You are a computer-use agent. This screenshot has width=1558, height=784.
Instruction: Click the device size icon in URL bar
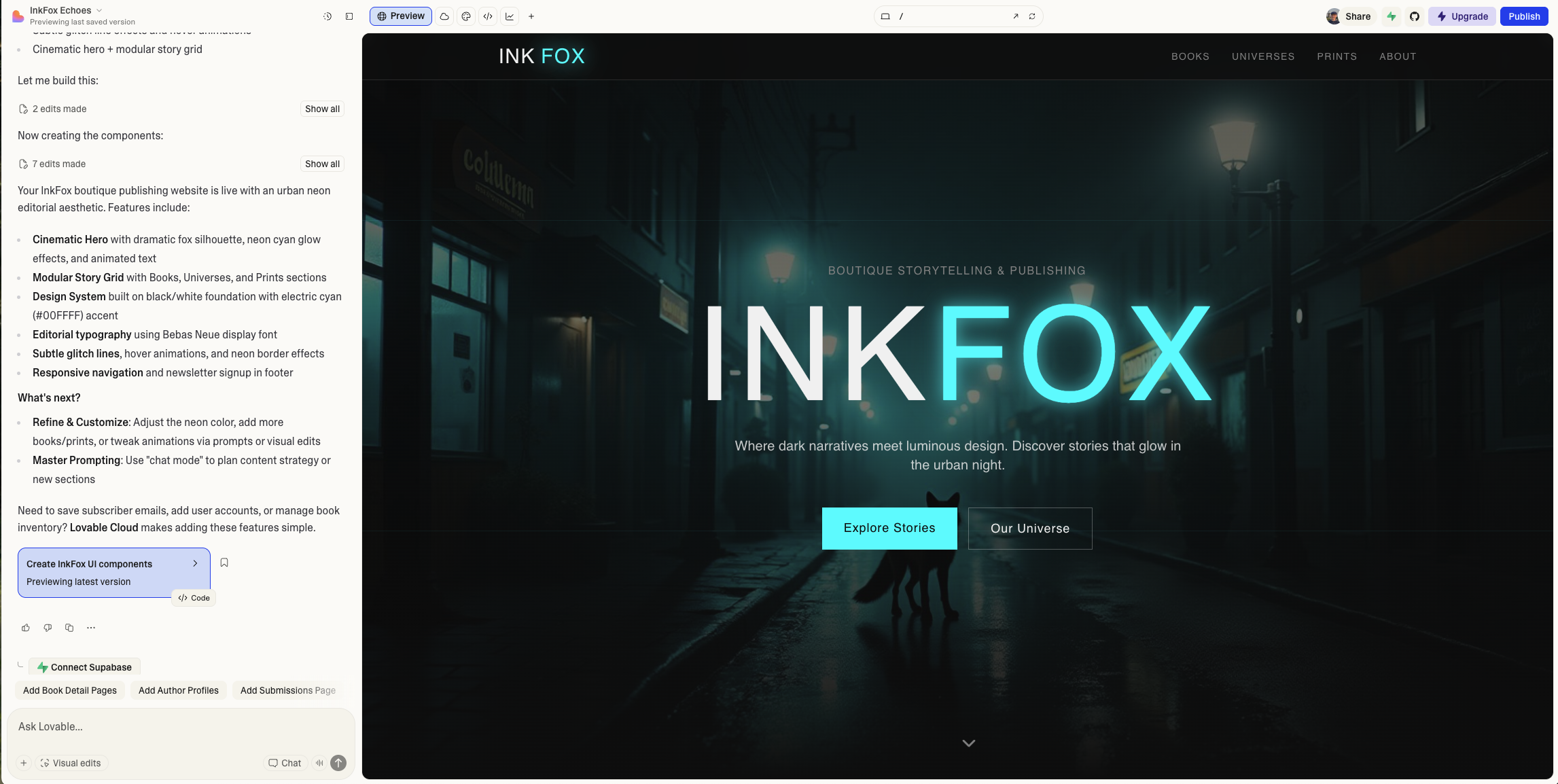pyautogui.click(x=885, y=16)
